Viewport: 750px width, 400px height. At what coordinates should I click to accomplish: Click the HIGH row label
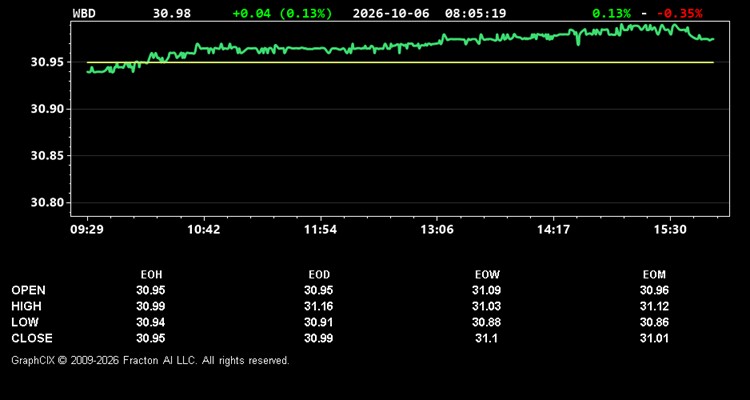pos(26,306)
